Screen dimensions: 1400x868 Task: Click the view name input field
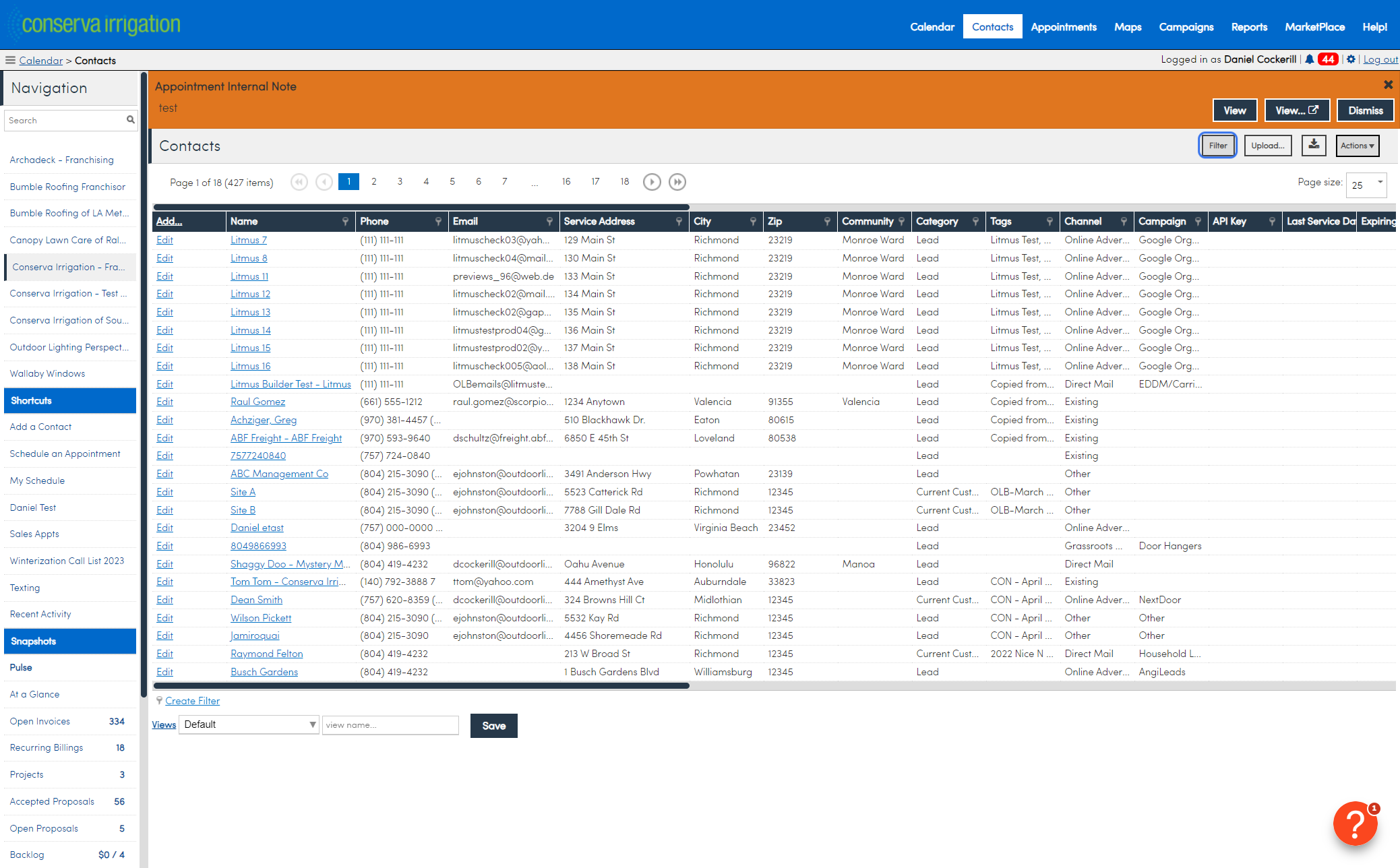(x=391, y=725)
